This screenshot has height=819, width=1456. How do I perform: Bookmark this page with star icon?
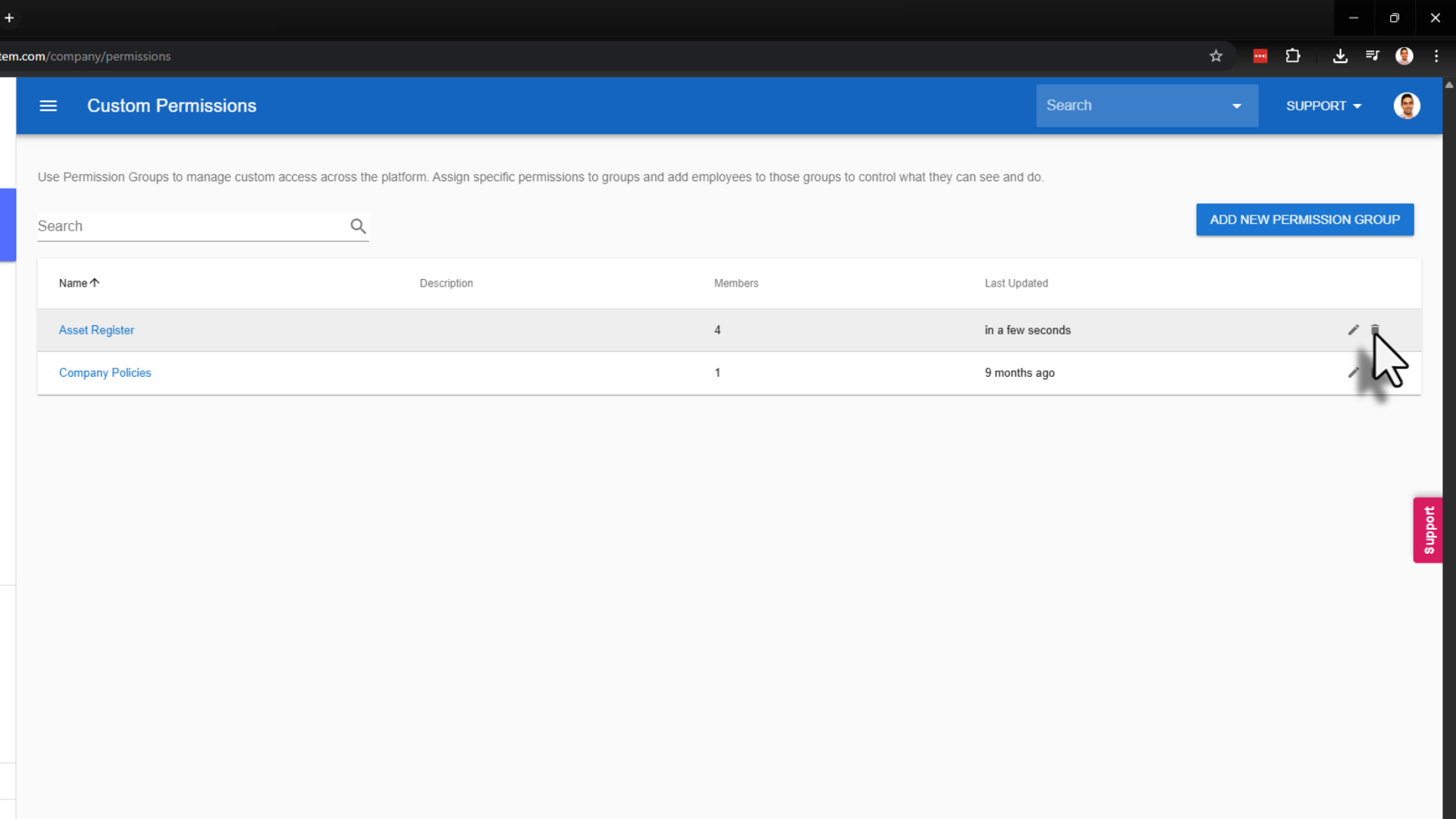pyautogui.click(x=1216, y=56)
